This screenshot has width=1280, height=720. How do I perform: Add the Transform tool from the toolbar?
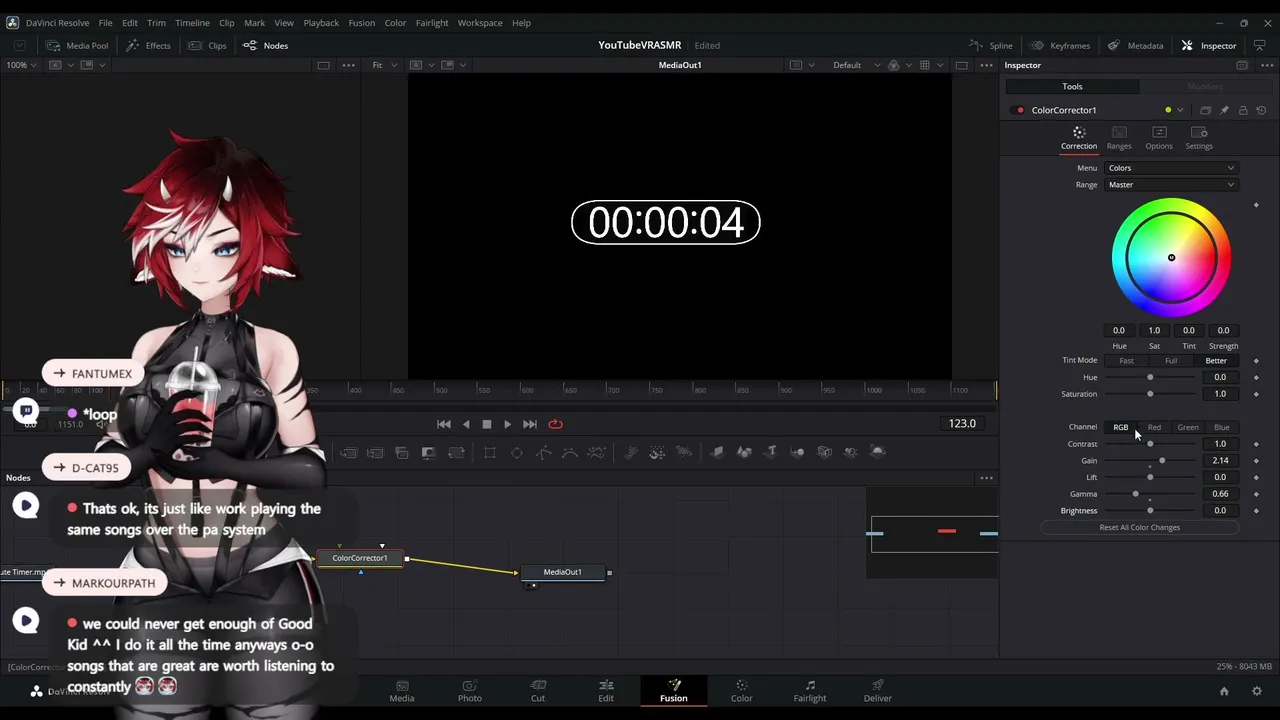[x=456, y=453]
